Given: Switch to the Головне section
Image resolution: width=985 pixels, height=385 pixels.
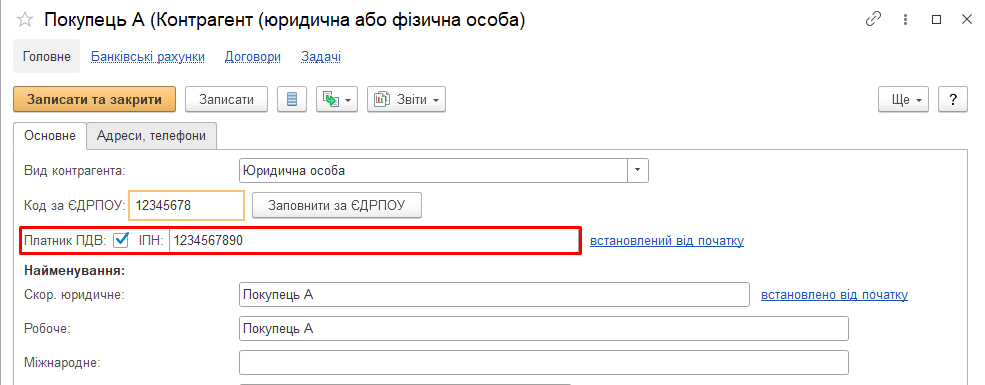Looking at the screenshot, I should pos(46,57).
